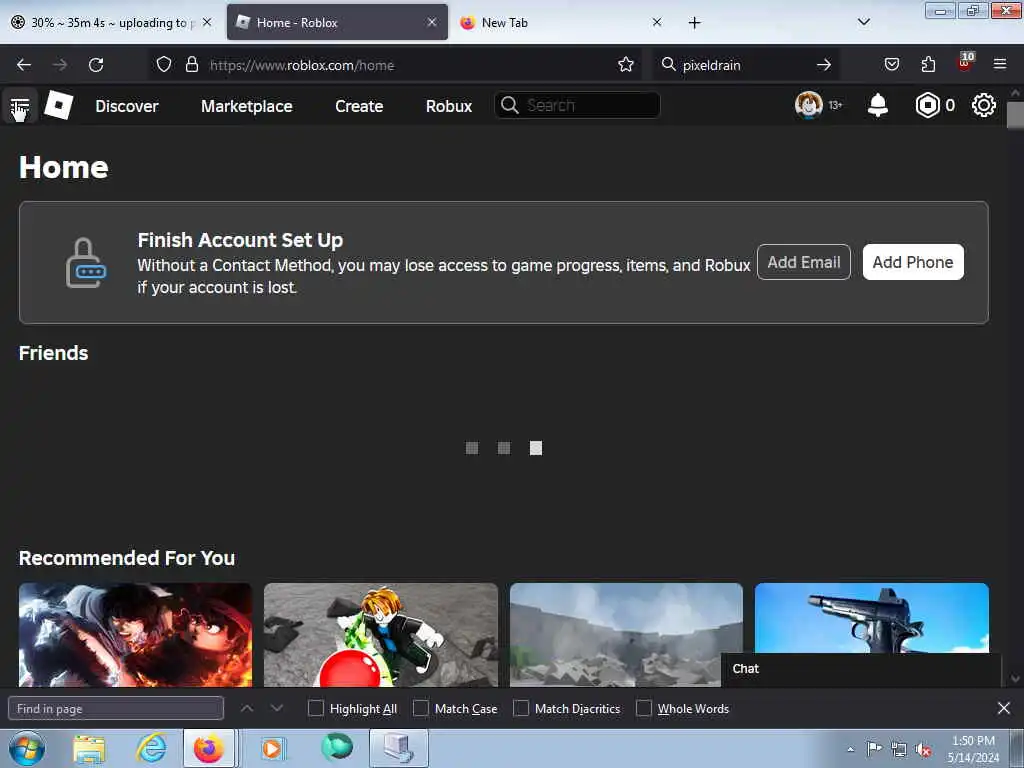
Task: Close the uploading tab
Action: pos(207,22)
